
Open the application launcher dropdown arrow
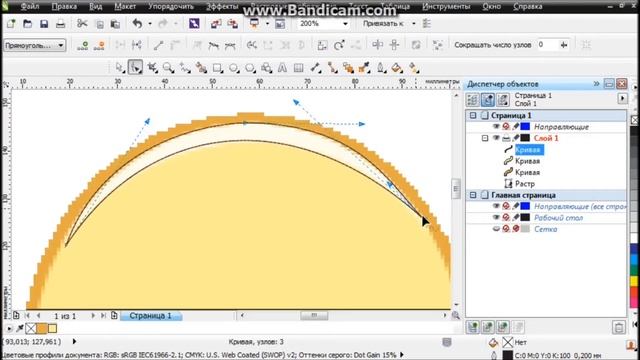click(x=267, y=24)
